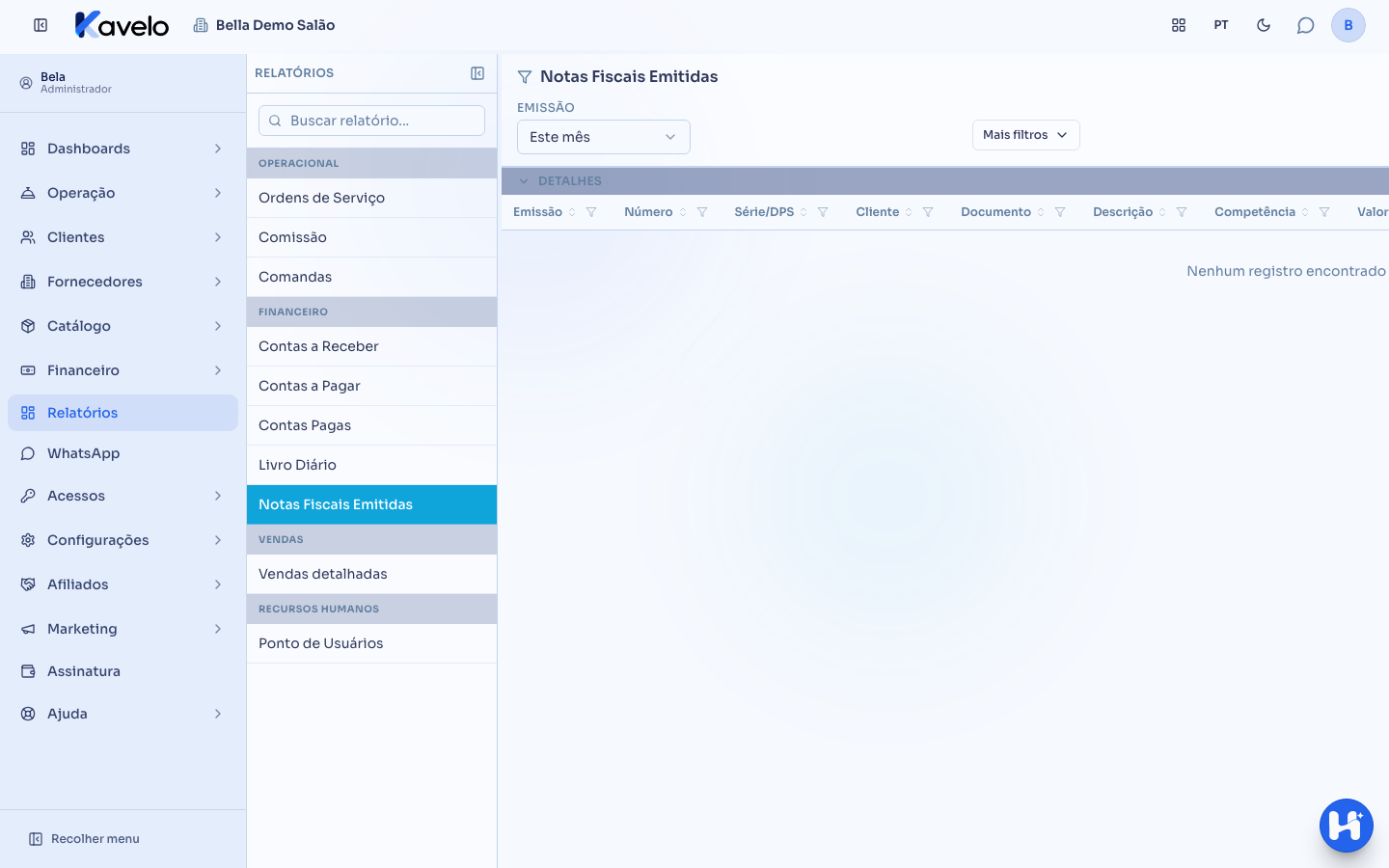This screenshot has width=1389, height=868.
Task: Collapse the Relatórios panel with its icon
Action: click(477, 73)
